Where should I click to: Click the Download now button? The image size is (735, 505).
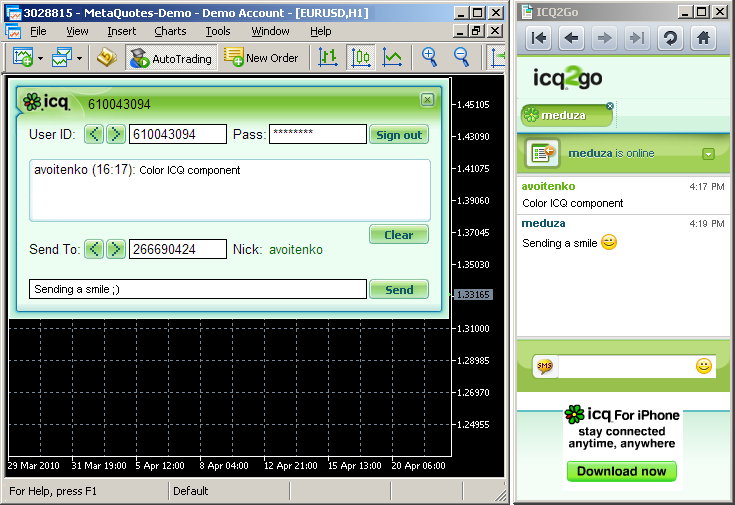click(x=622, y=471)
